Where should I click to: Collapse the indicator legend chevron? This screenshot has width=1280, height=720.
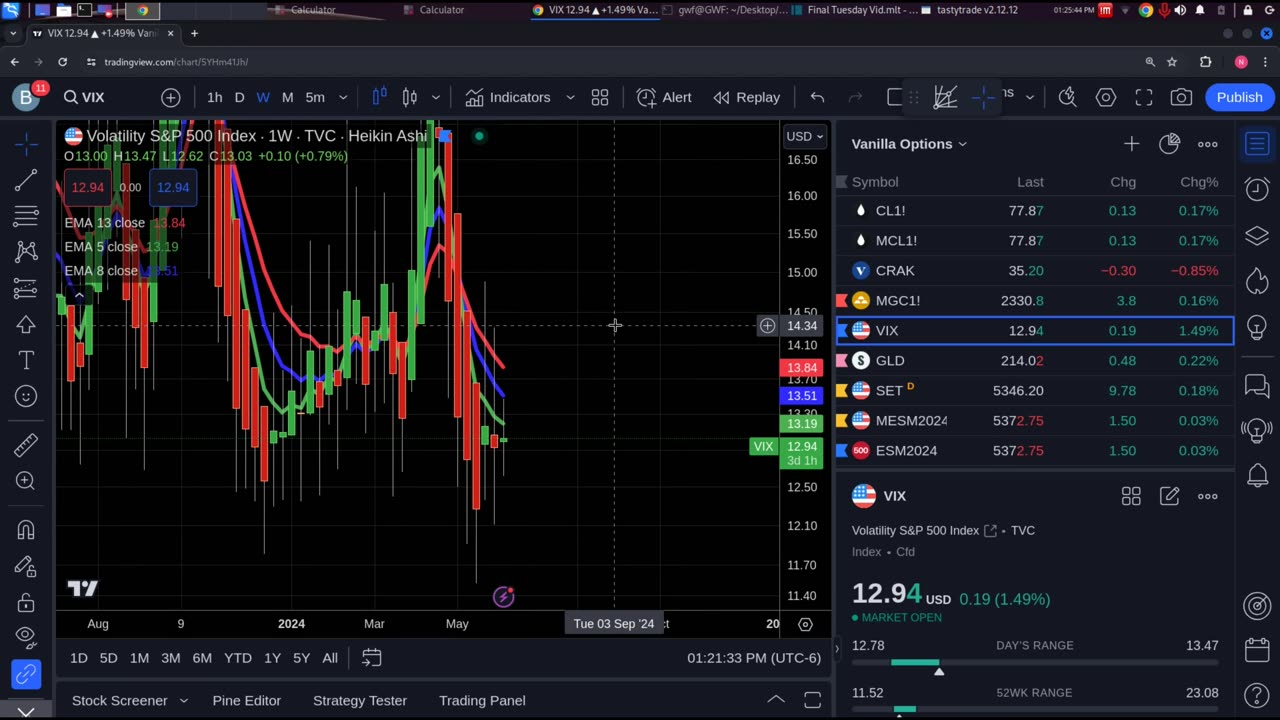tap(79, 294)
